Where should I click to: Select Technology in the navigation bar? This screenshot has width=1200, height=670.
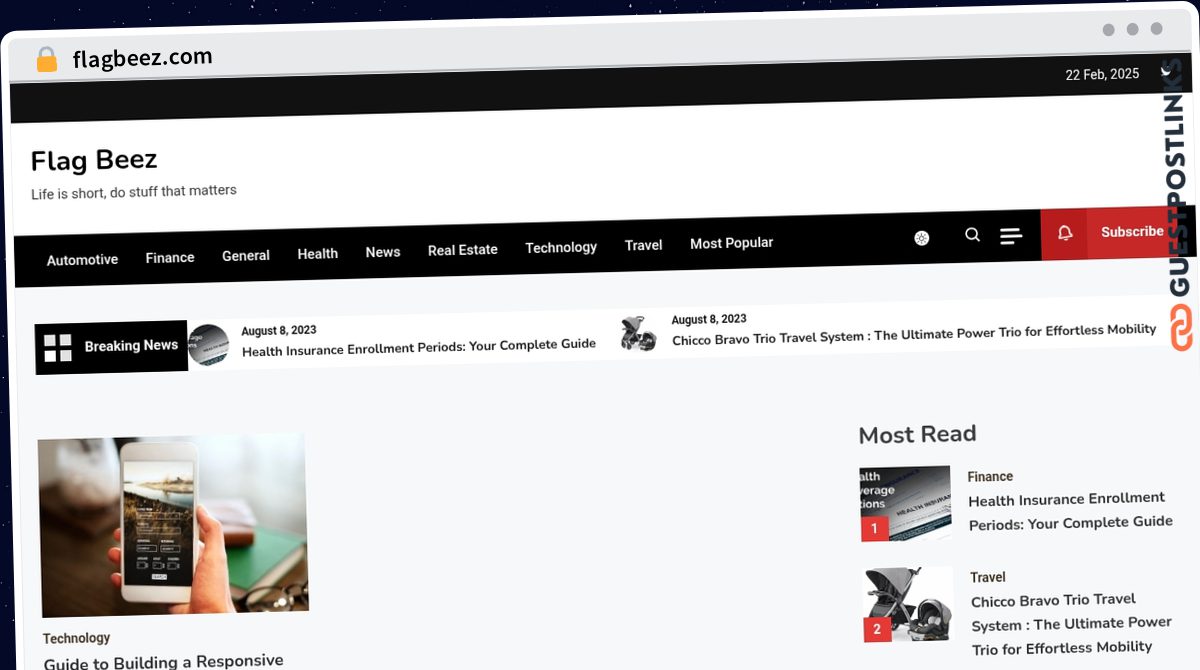click(x=561, y=247)
